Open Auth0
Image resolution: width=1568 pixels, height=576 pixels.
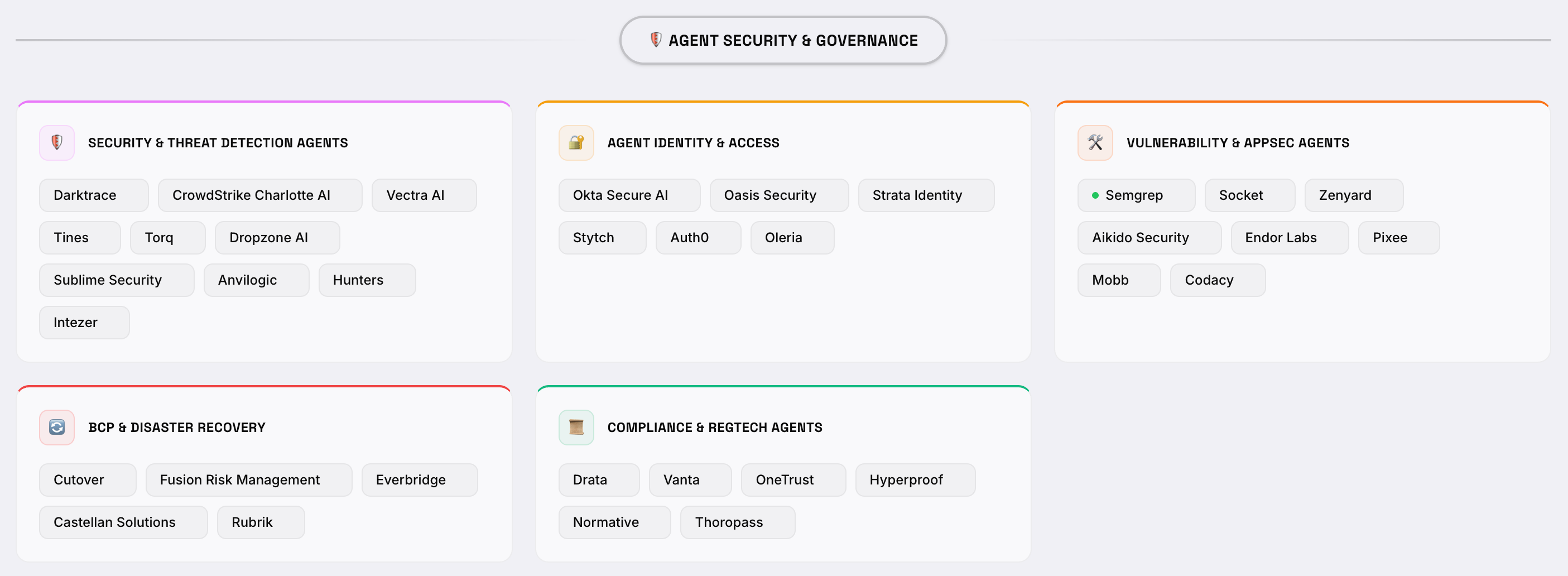pos(698,238)
